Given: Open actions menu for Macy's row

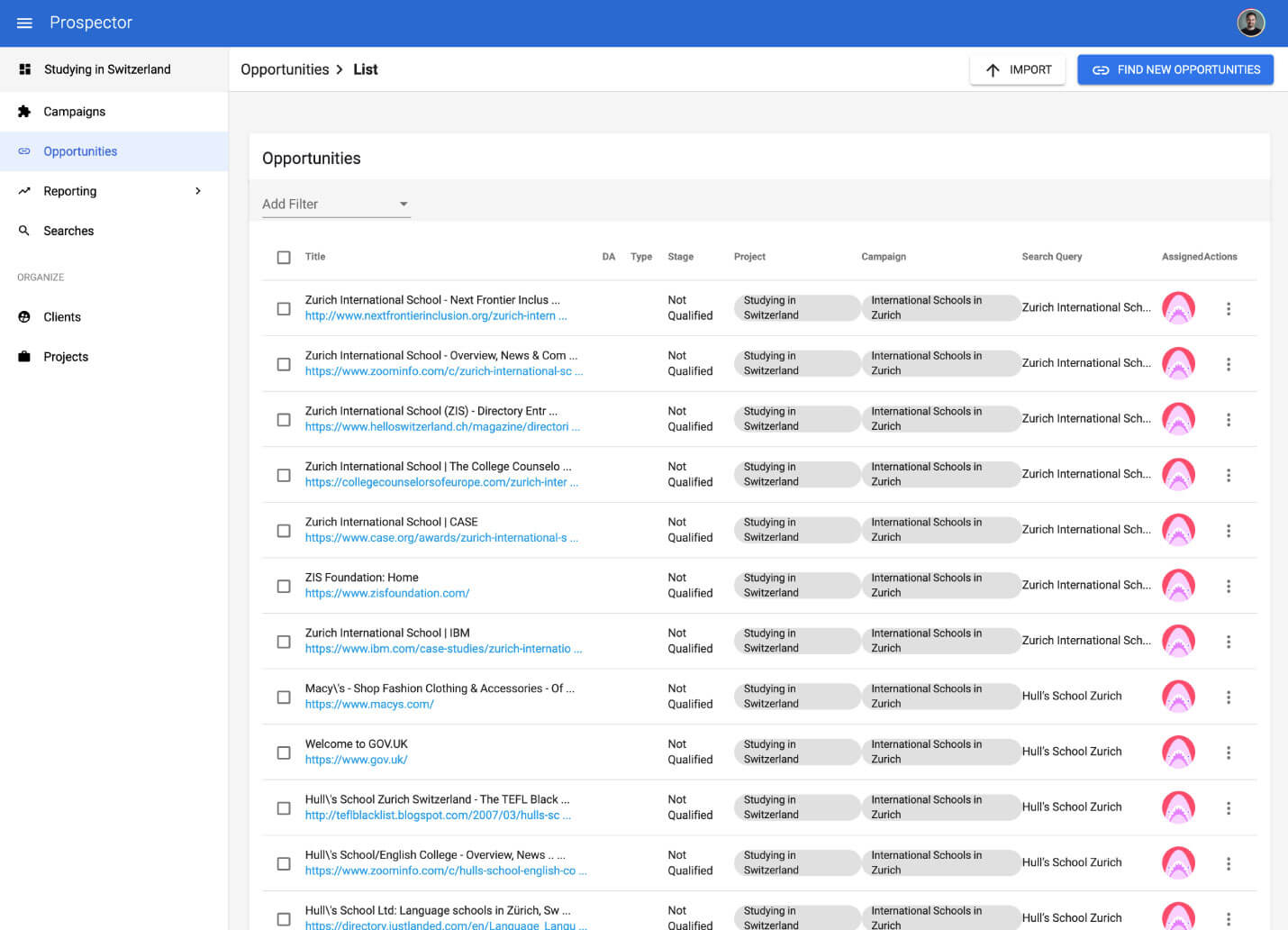Looking at the screenshot, I should click(1228, 697).
